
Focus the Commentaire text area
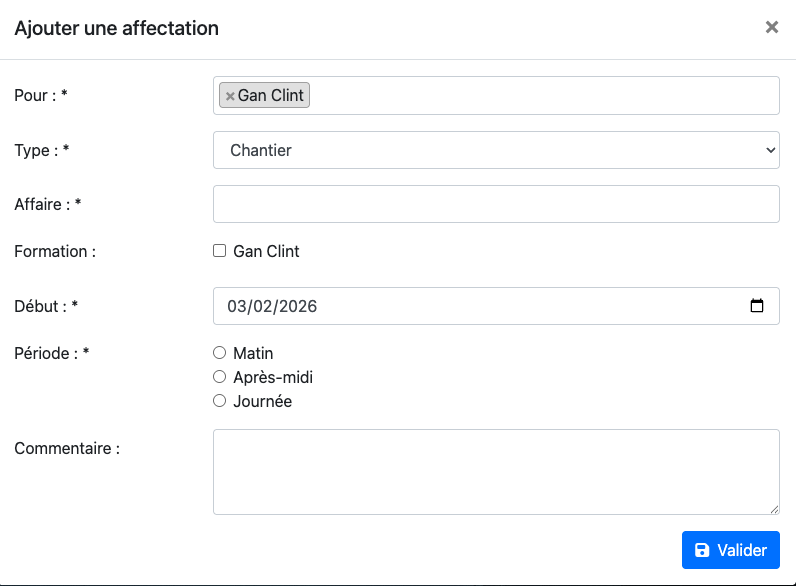pos(496,472)
